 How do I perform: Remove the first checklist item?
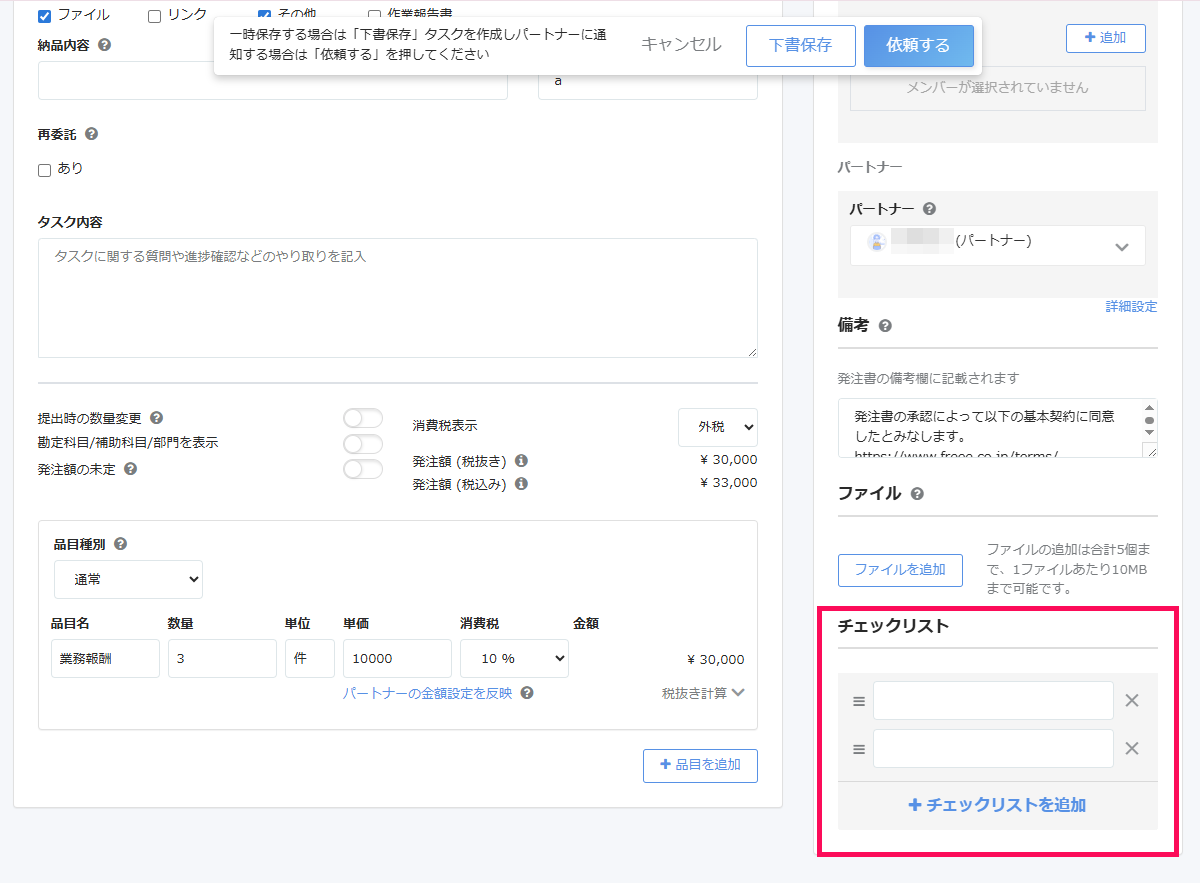click(1132, 701)
